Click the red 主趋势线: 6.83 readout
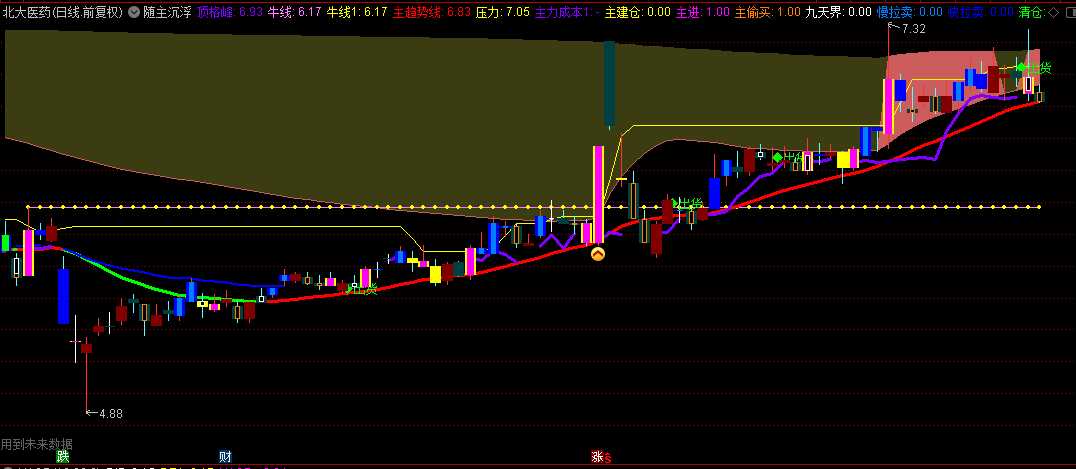Image resolution: width=1076 pixels, height=469 pixels. tap(432, 12)
